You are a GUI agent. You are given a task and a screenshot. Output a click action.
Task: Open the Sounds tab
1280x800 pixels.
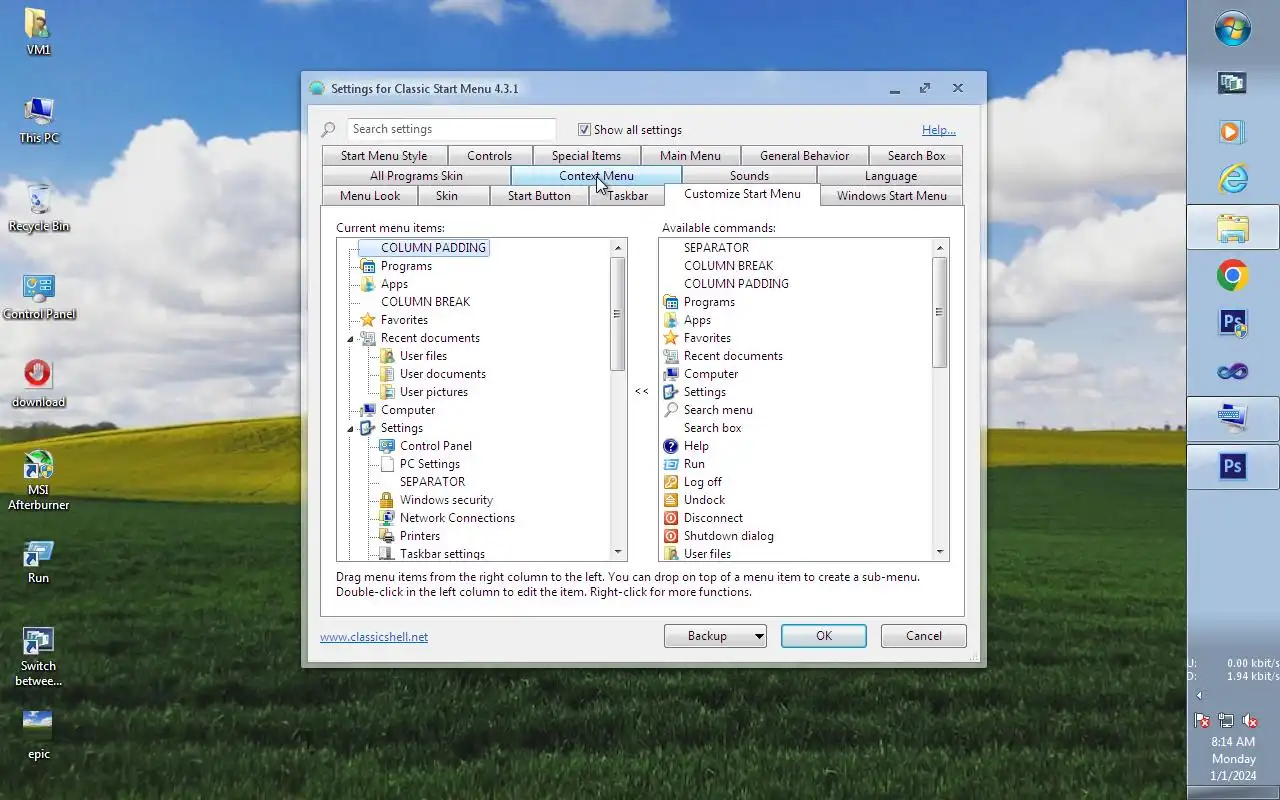[x=749, y=176]
